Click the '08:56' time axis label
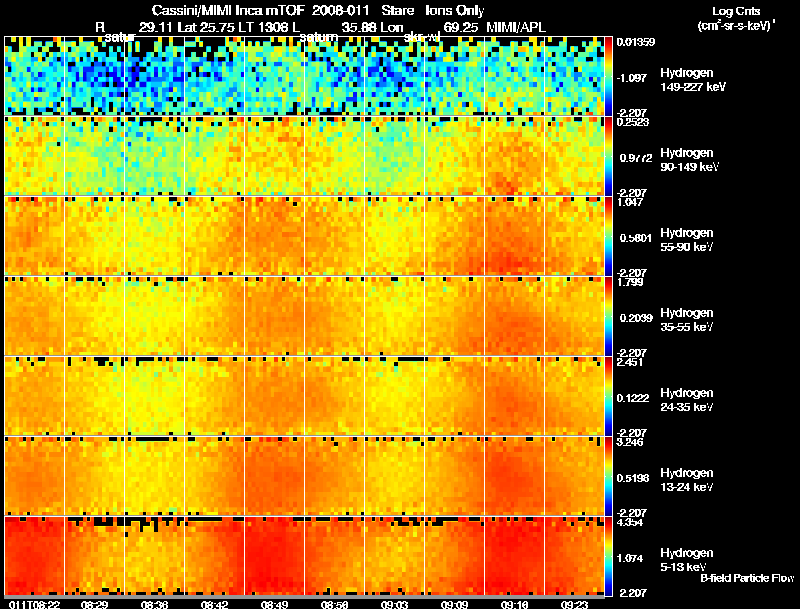Image resolution: width=800 pixels, height=609 pixels. pyautogui.click(x=334, y=604)
